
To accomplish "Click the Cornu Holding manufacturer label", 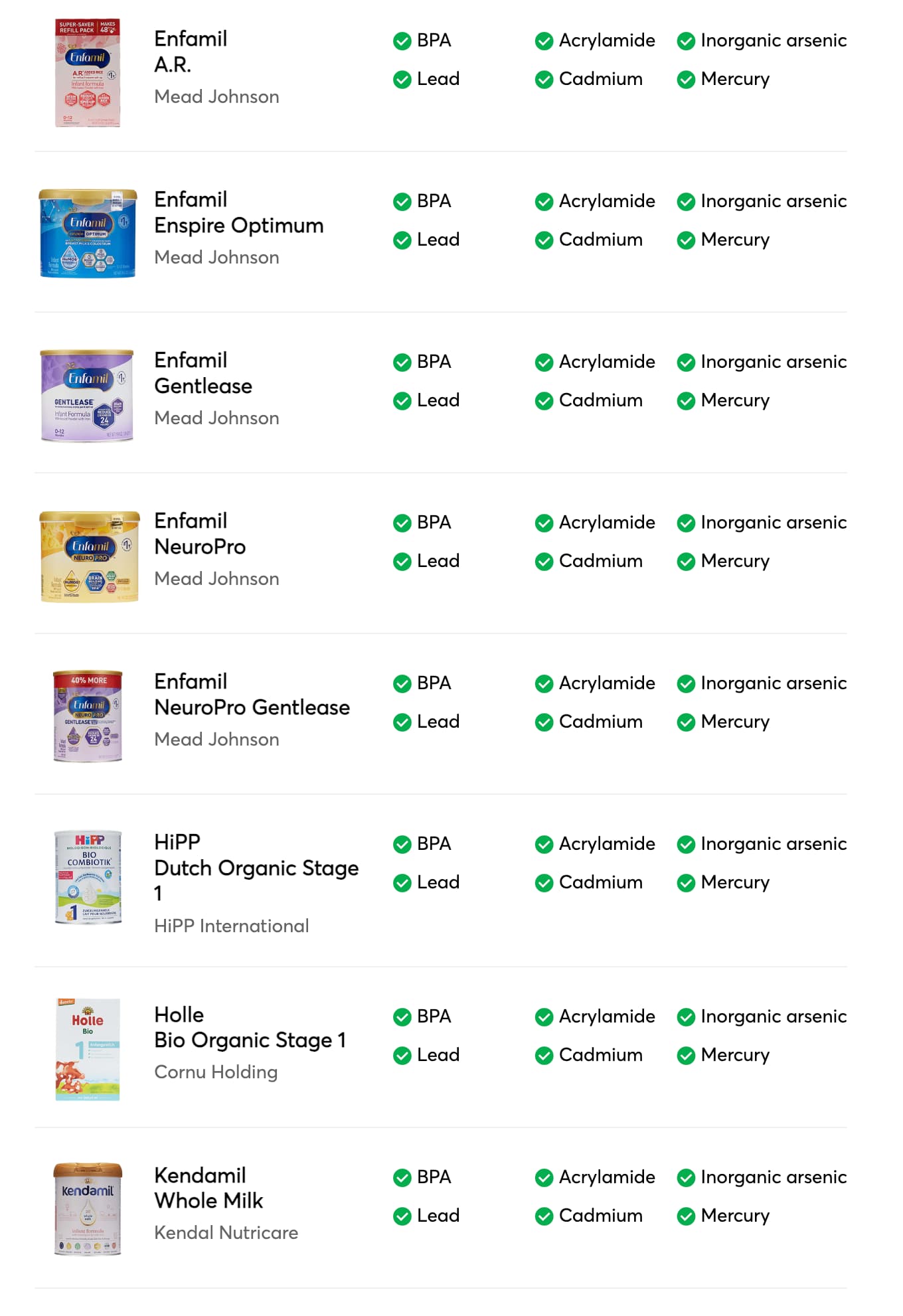I will click(216, 1072).
